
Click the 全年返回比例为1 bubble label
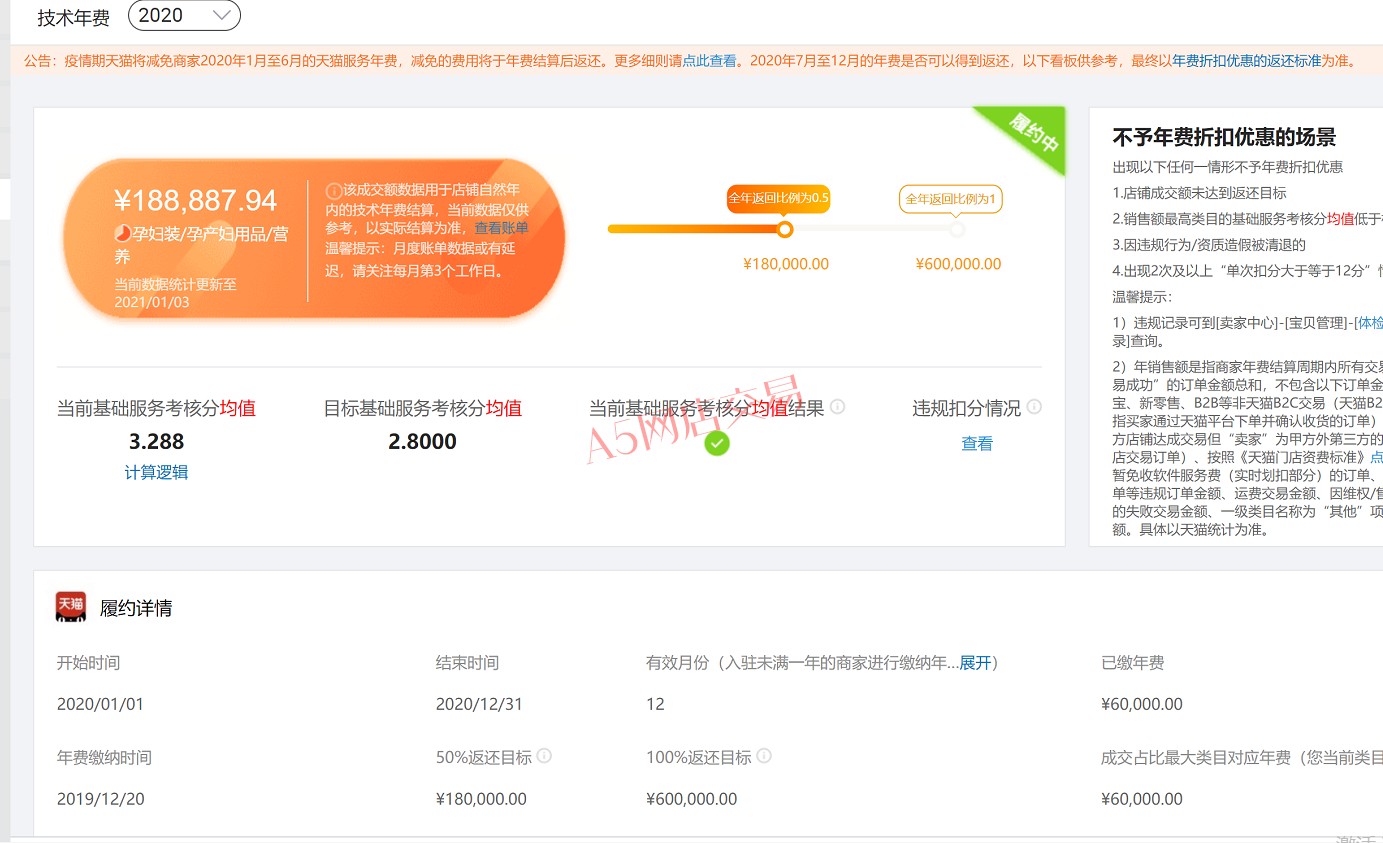(x=951, y=198)
